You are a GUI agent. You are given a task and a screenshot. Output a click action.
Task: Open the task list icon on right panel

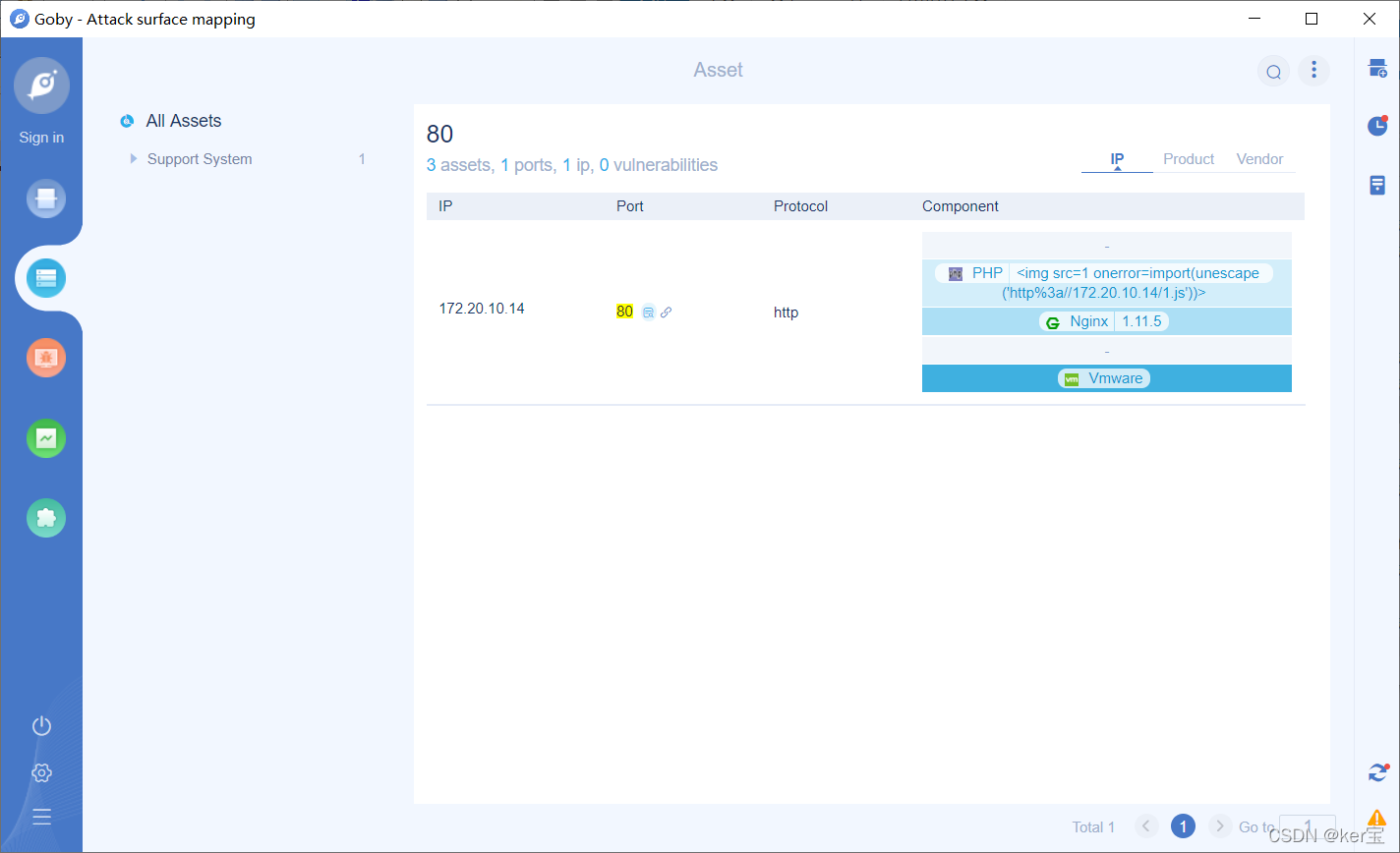coord(1377,185)
